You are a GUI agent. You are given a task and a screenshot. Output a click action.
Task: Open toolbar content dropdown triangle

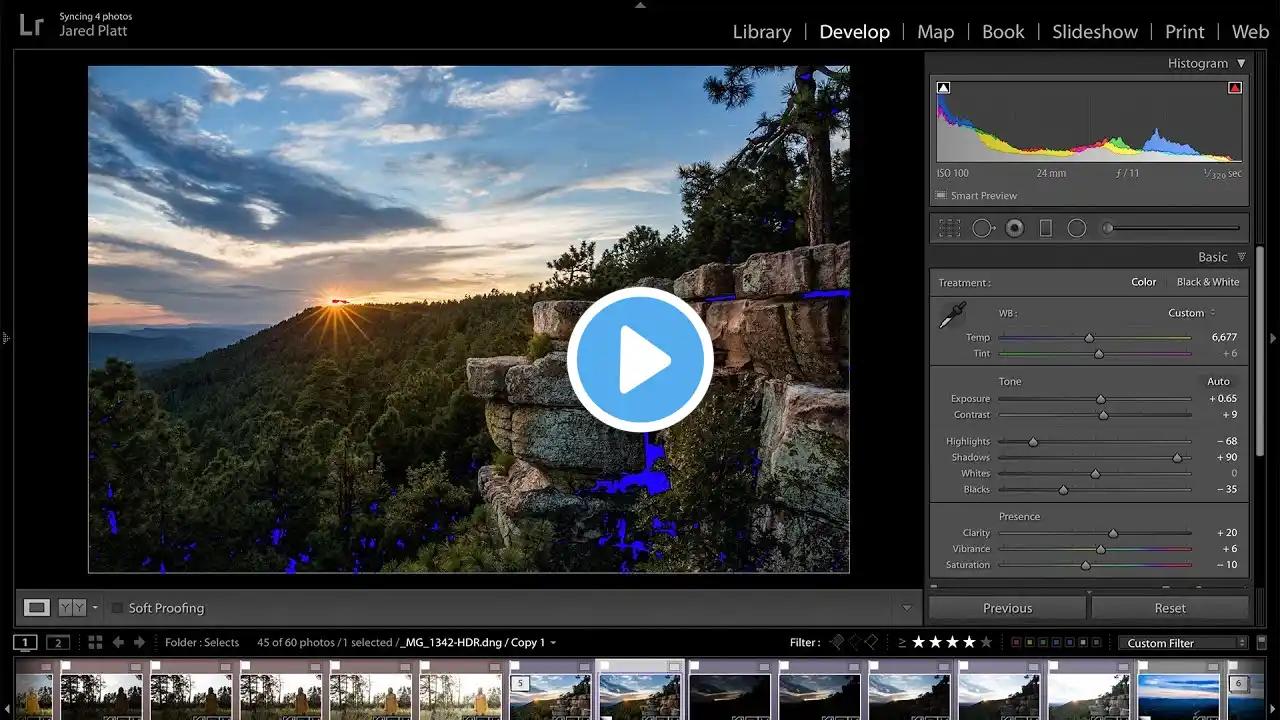tap(907, 608)
